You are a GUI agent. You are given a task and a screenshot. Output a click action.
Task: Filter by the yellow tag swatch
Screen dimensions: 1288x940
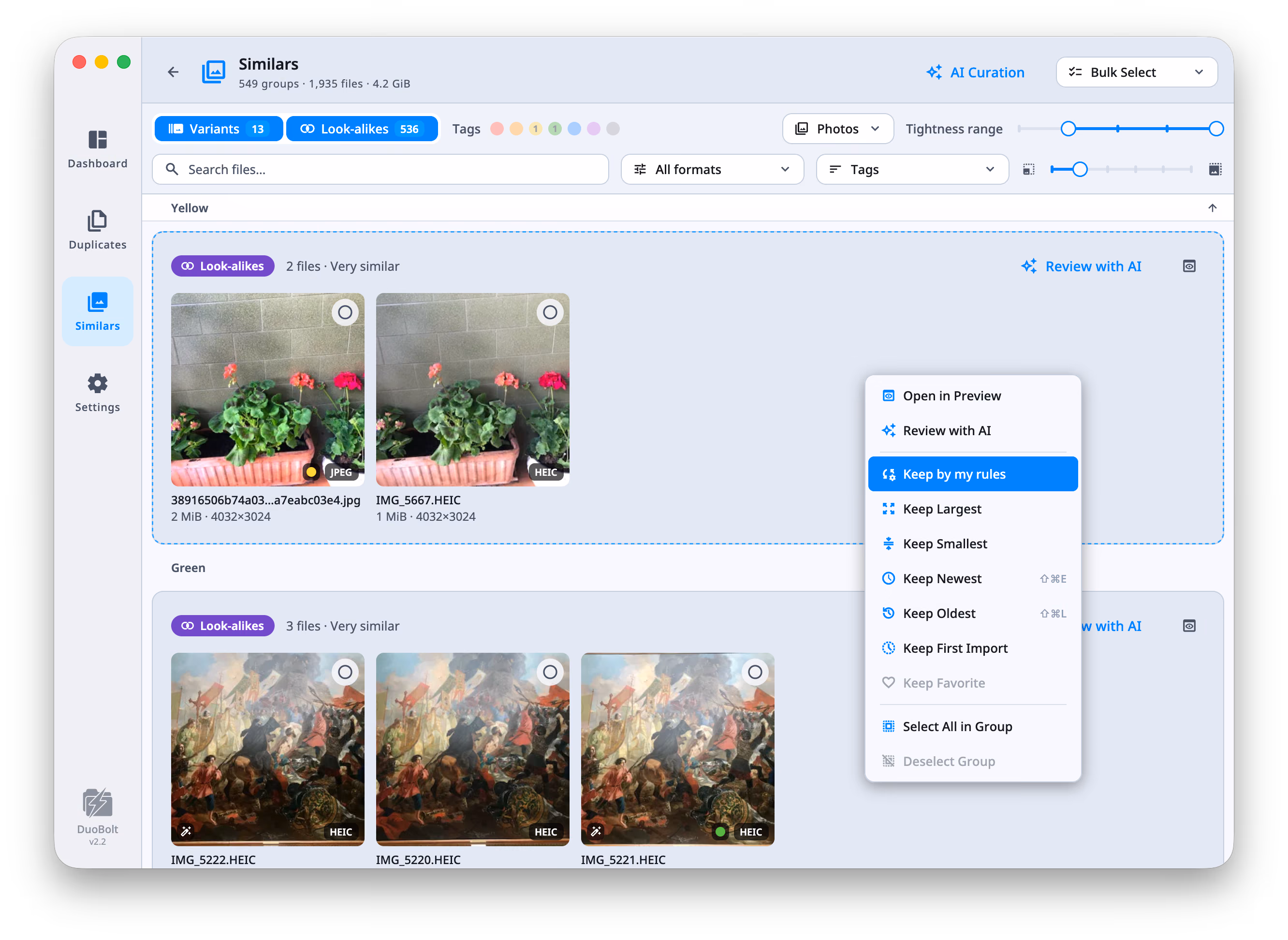pyautogui.click(x=535, y=129)
